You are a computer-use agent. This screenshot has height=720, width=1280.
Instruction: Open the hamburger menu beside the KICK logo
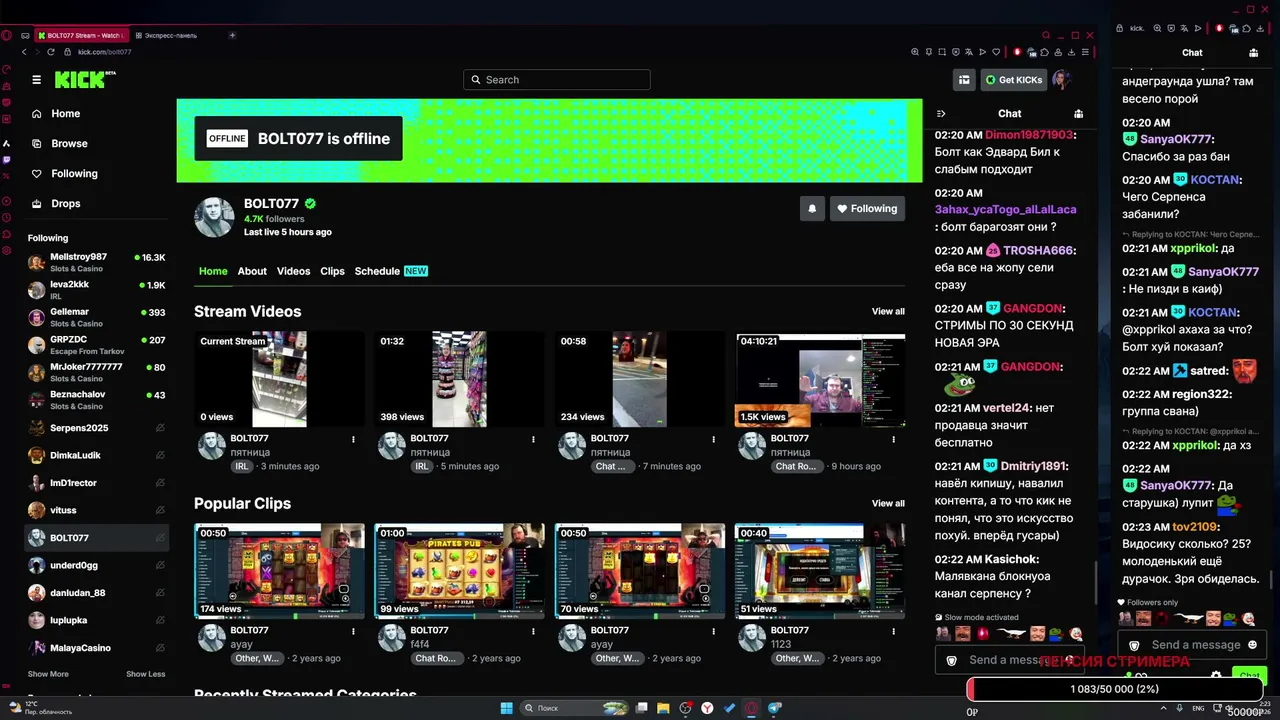point(36,80)
